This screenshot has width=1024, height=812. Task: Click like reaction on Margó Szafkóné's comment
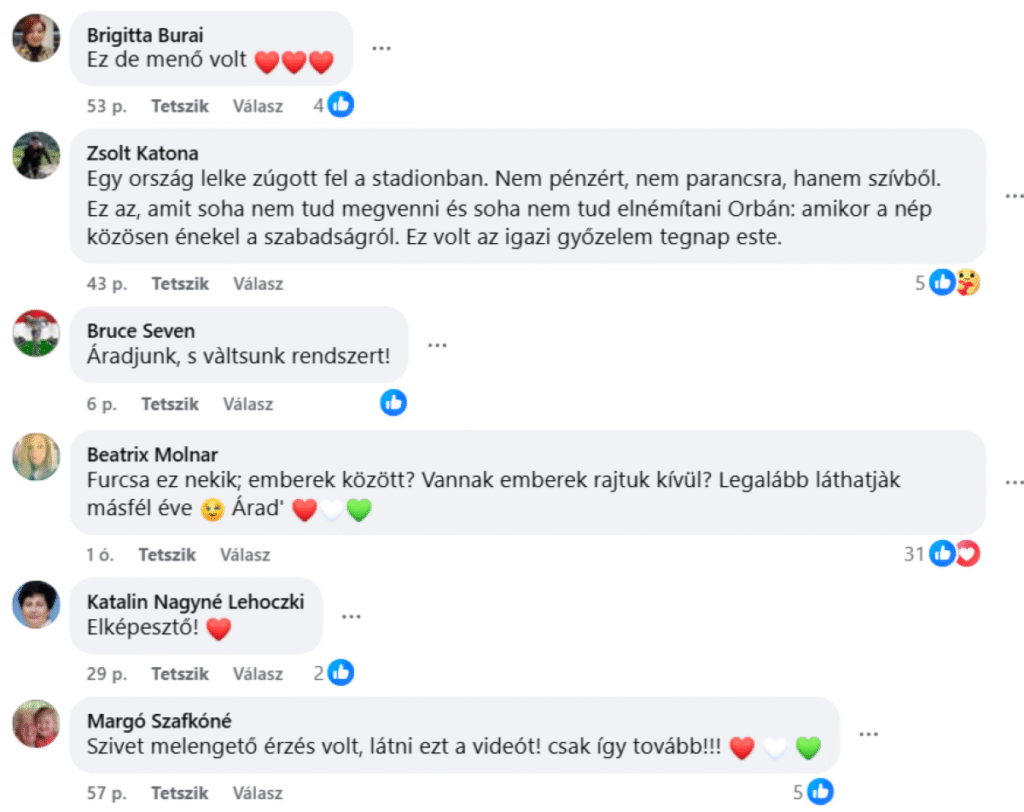[x=820, y=792]
